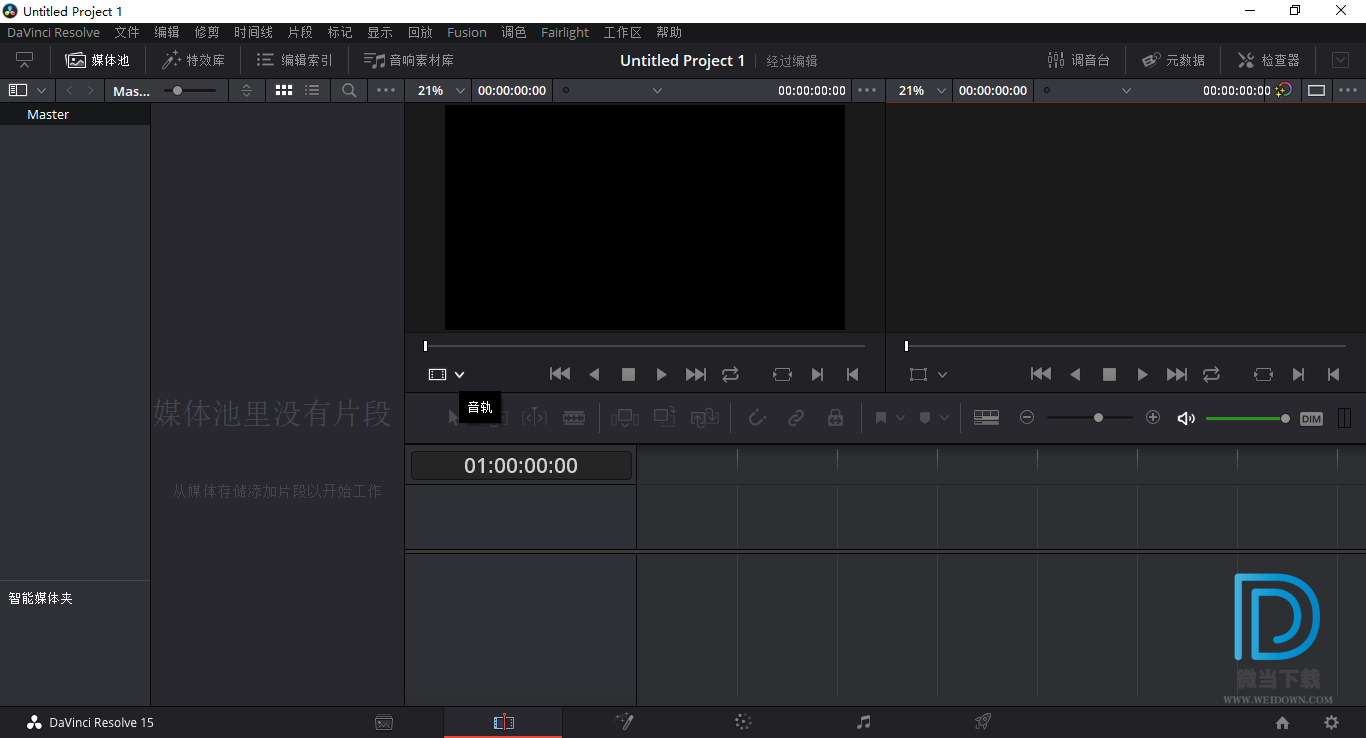
Task: Open the Fusion page wand icon
Action: (x=624, y=722)
